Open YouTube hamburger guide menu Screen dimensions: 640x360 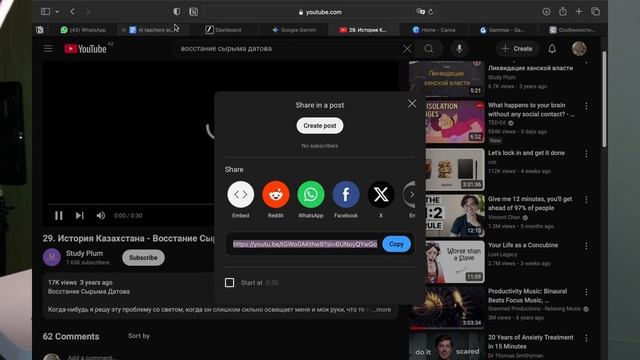(48, 49)
